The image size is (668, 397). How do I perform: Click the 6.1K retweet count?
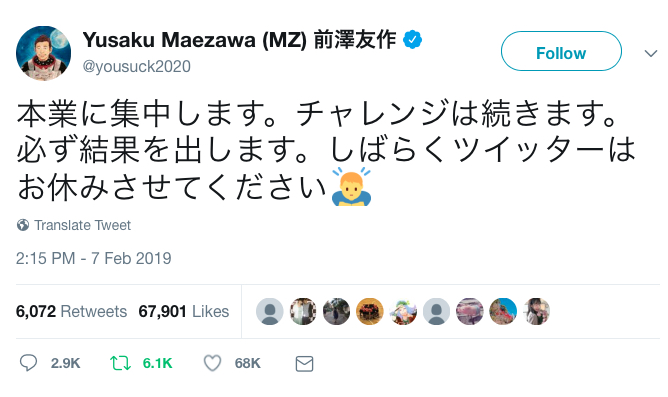click(x=157, y=363)
